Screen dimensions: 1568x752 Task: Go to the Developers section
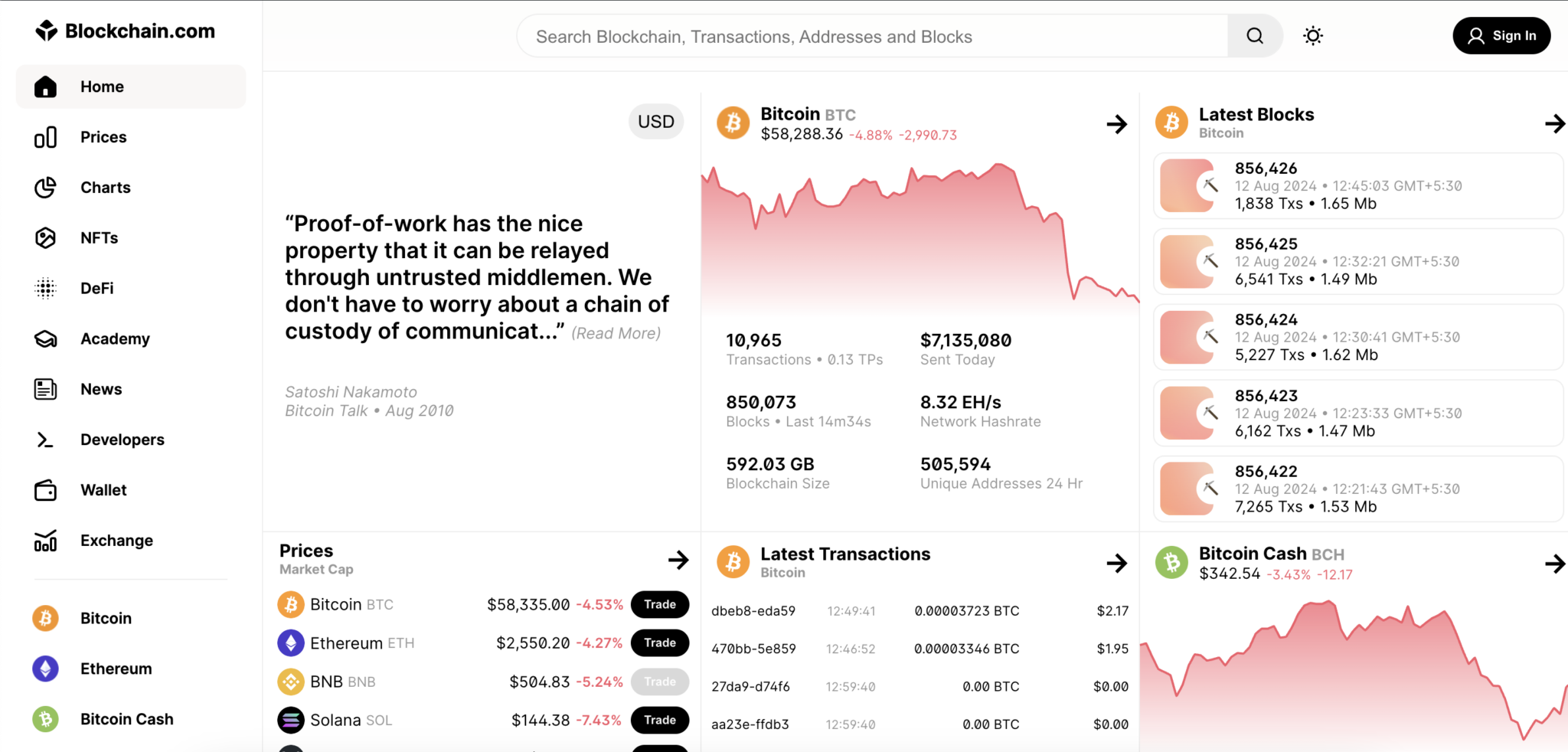coord(122,439)
